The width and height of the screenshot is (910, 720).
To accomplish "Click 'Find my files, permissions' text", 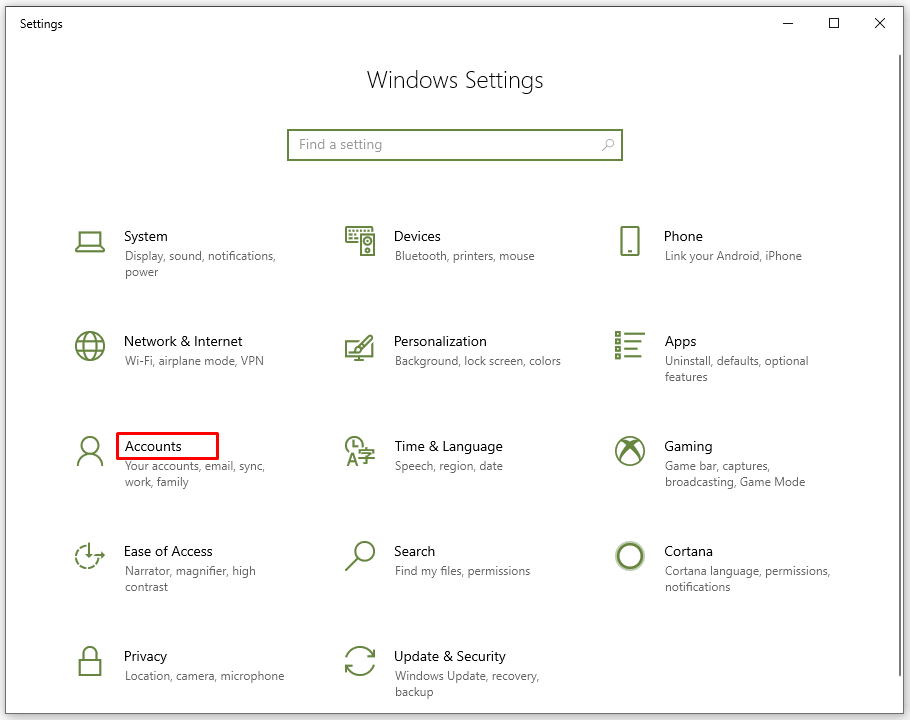I will click(462, 571).
